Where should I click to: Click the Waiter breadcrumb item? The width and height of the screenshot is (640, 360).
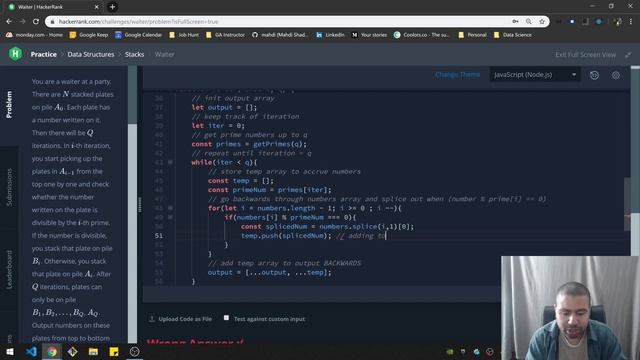[x=164, y=54]
